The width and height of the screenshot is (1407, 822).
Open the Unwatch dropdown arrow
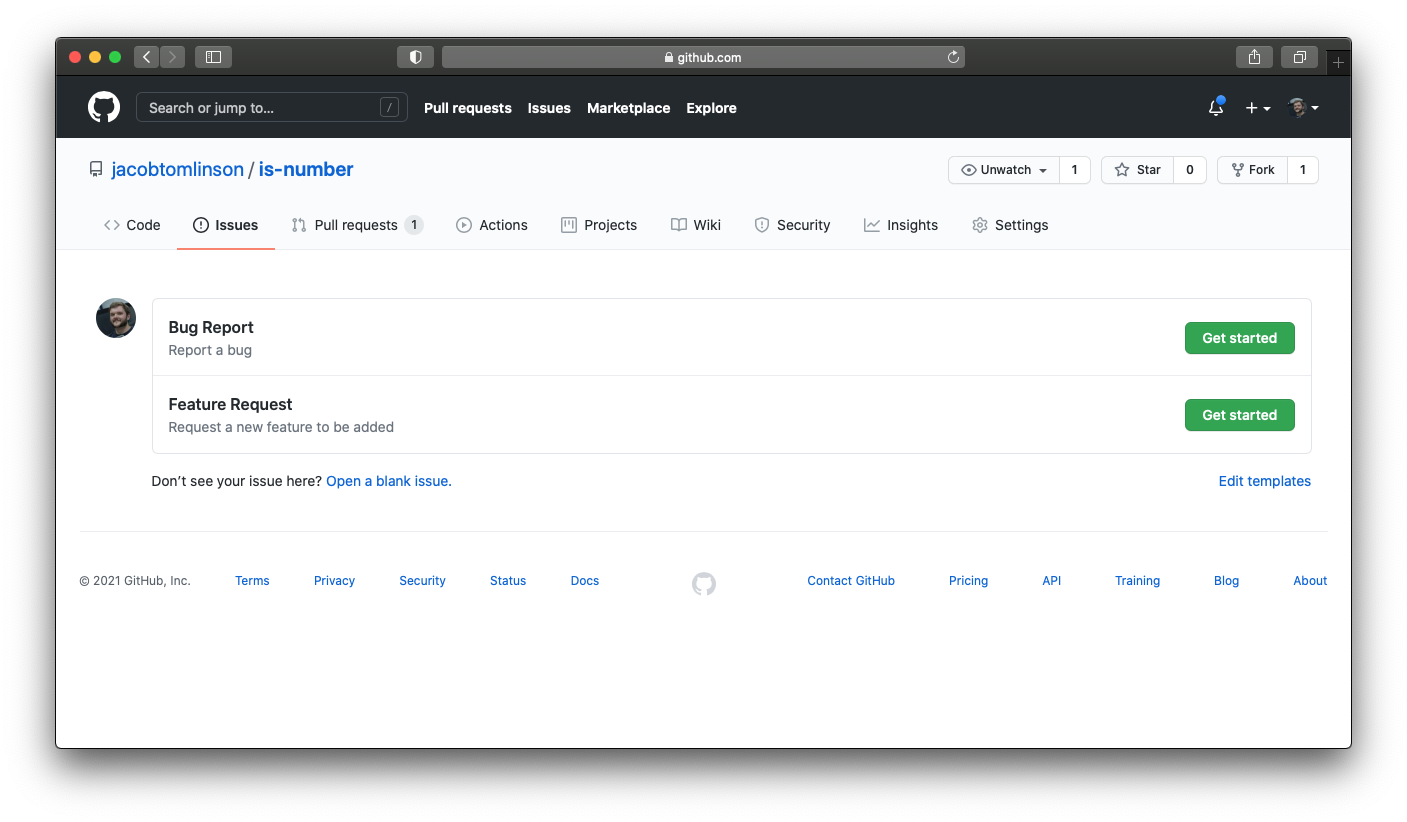pyautogui.click(x=1044, y=169)
